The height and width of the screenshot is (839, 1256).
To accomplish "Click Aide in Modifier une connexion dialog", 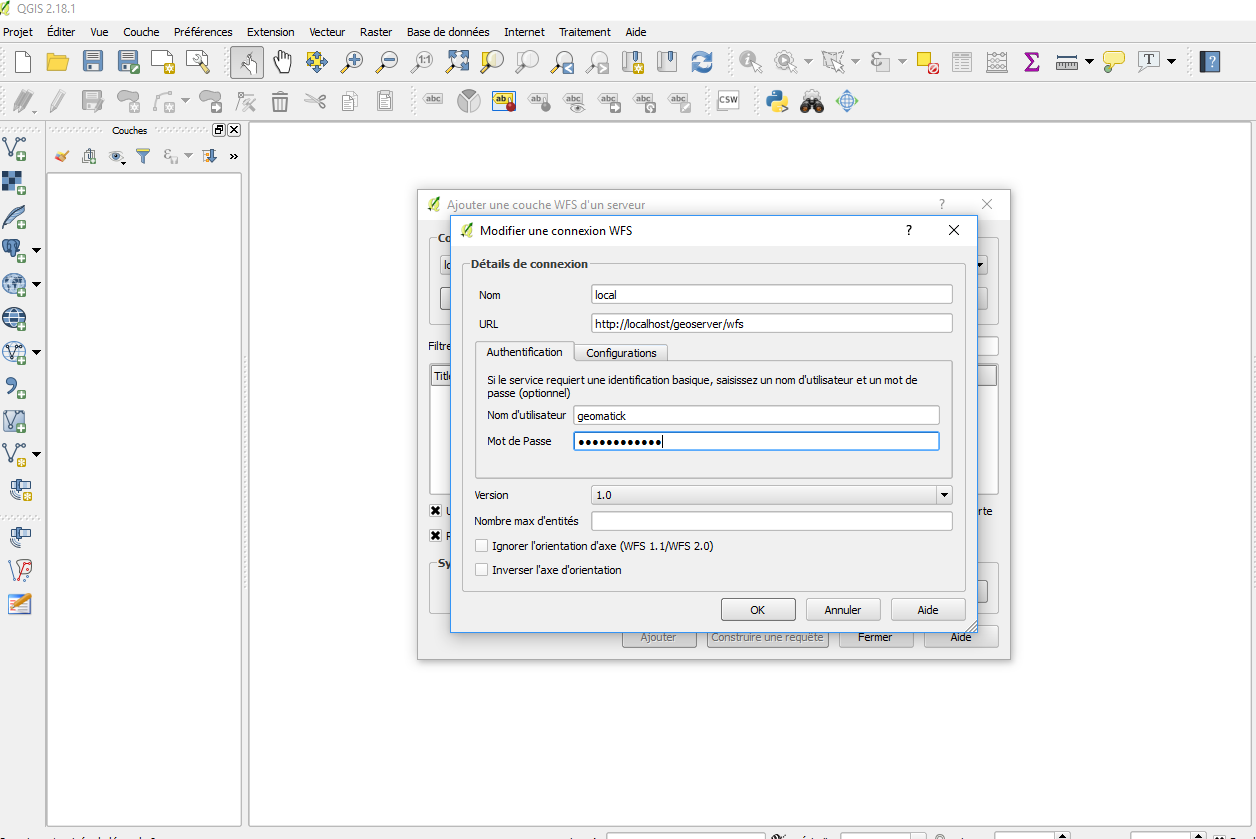I will (x=928, y=610).
